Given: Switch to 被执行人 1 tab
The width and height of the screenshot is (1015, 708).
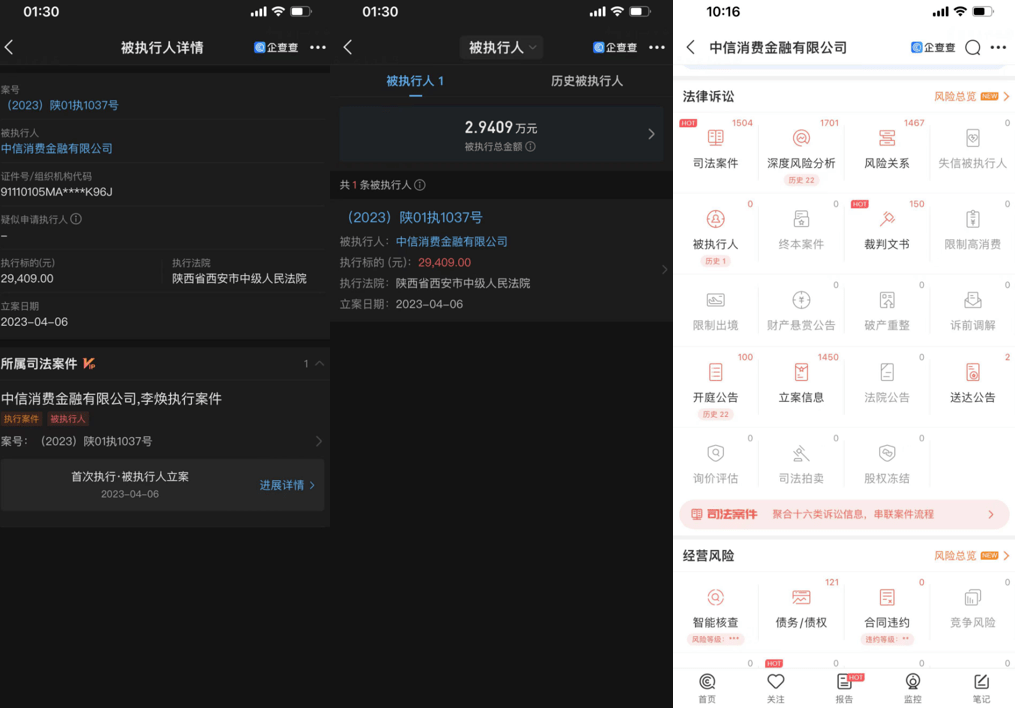Looking at the screenshot, I should click(415, 81).
